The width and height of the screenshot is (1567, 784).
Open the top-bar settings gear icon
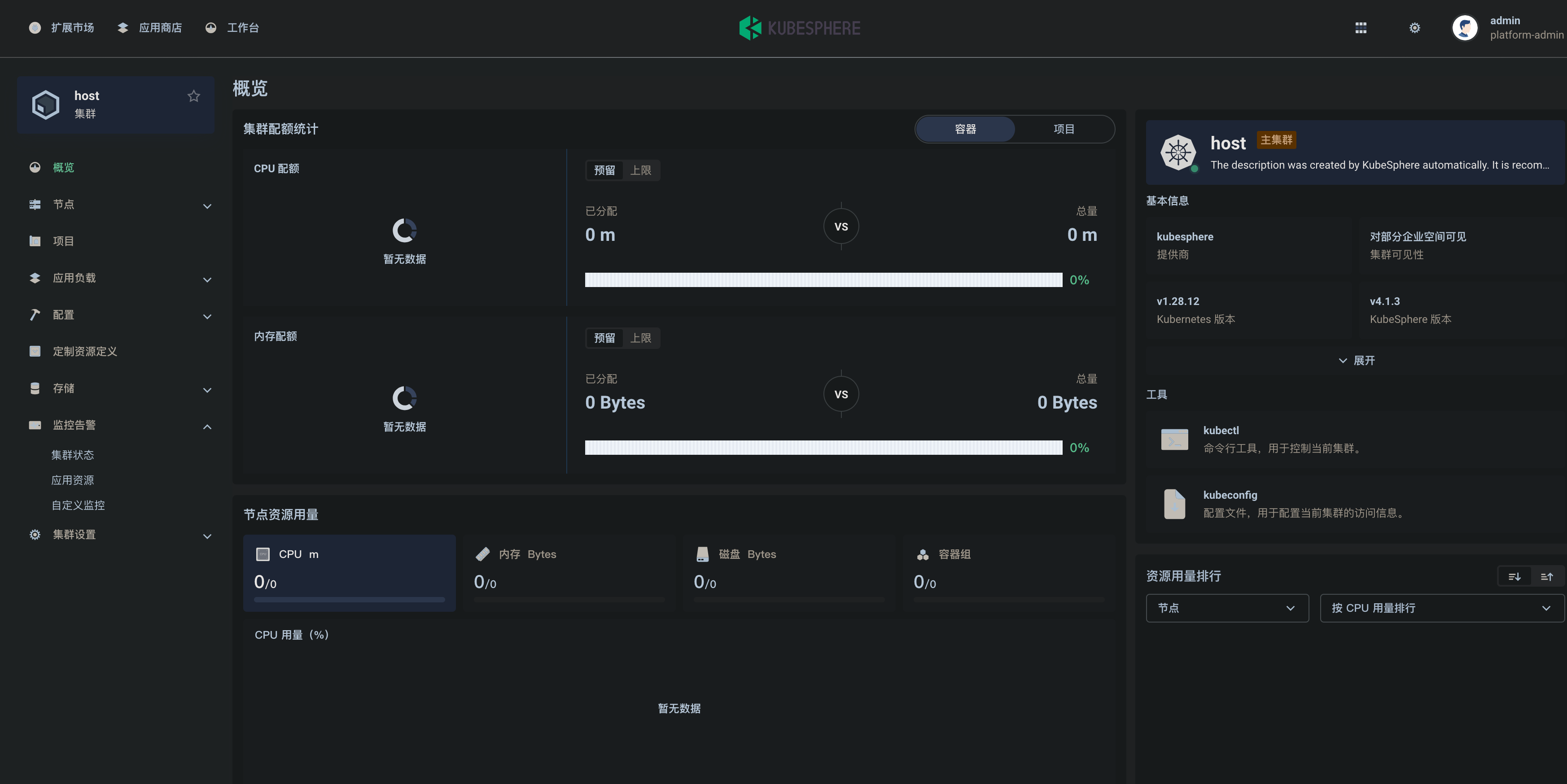tap(1415, 28)
